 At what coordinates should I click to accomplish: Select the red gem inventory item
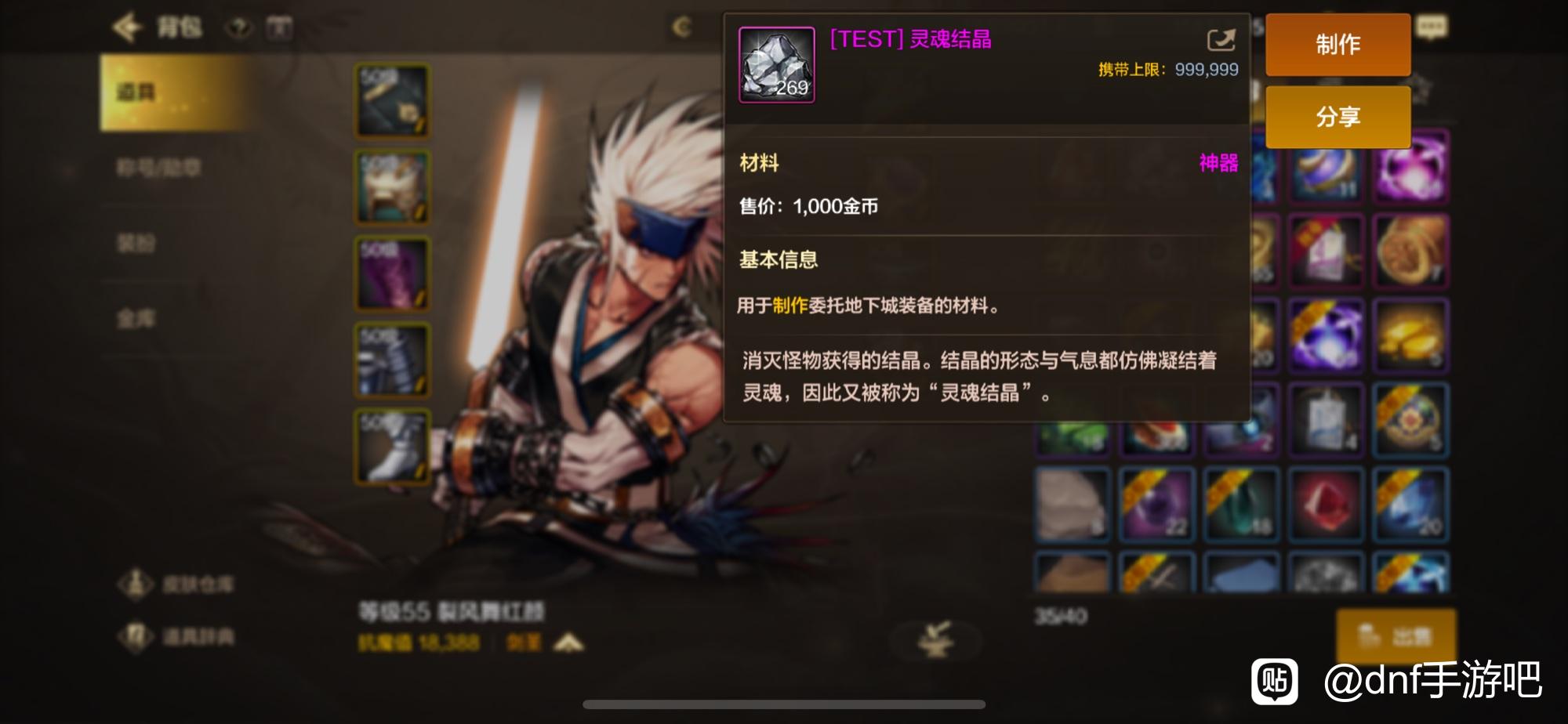tap(1326, 504)
